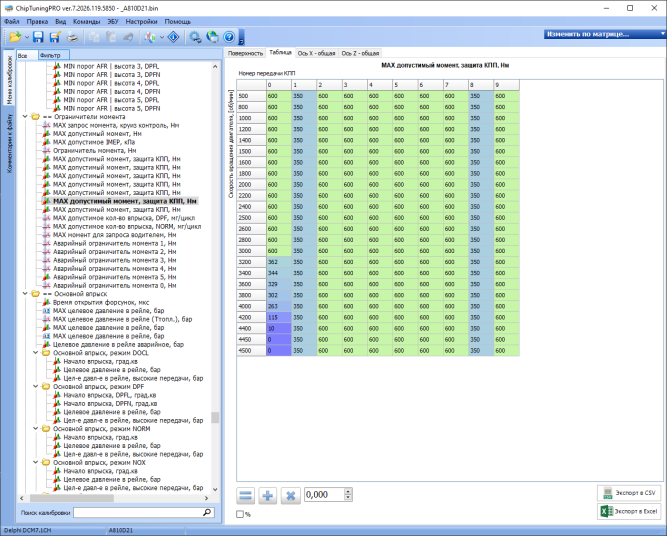The width and height of the screenshot is (667, 536).
Task: Switch to the Поверхность tab
Action: [245, 53]
